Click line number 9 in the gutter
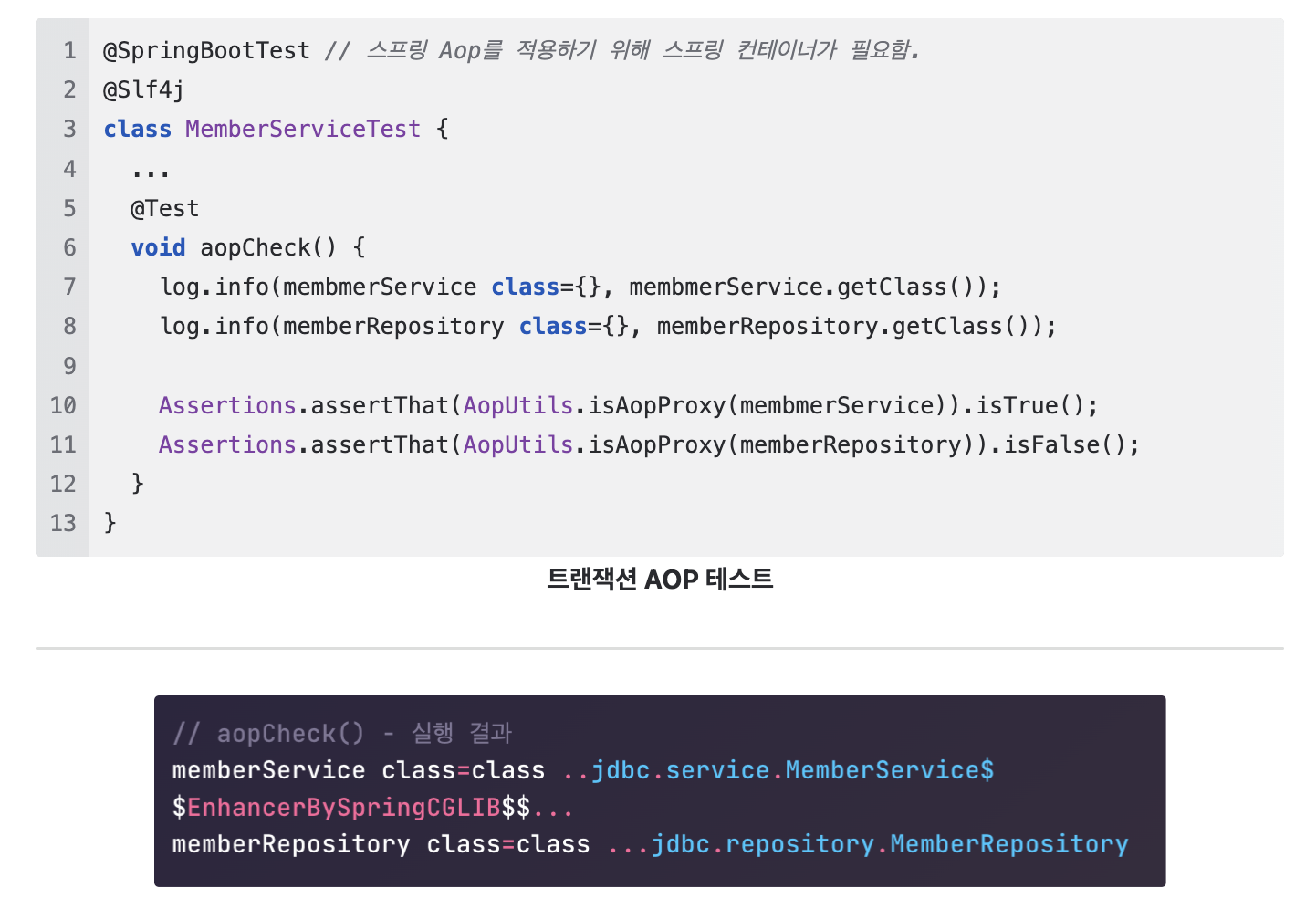Viewport: 1316px width, 909px height. click(69, 366)
